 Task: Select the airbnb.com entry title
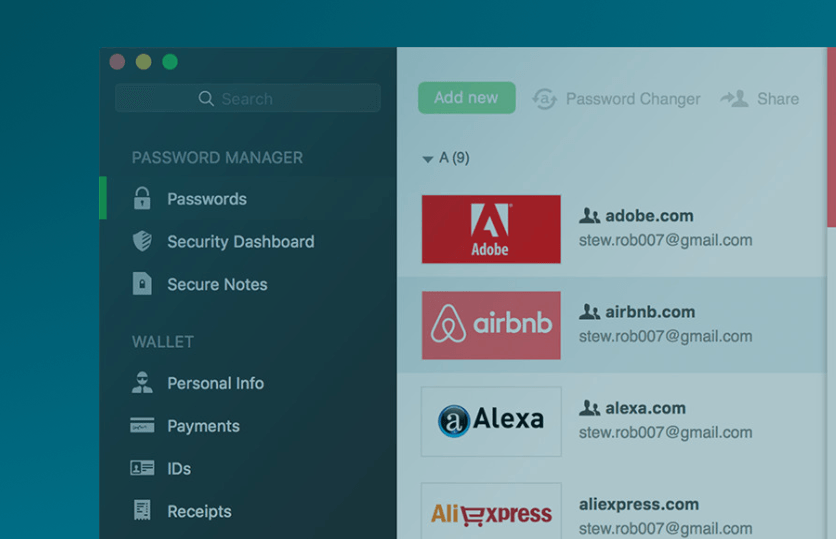[x=650, y=311]
